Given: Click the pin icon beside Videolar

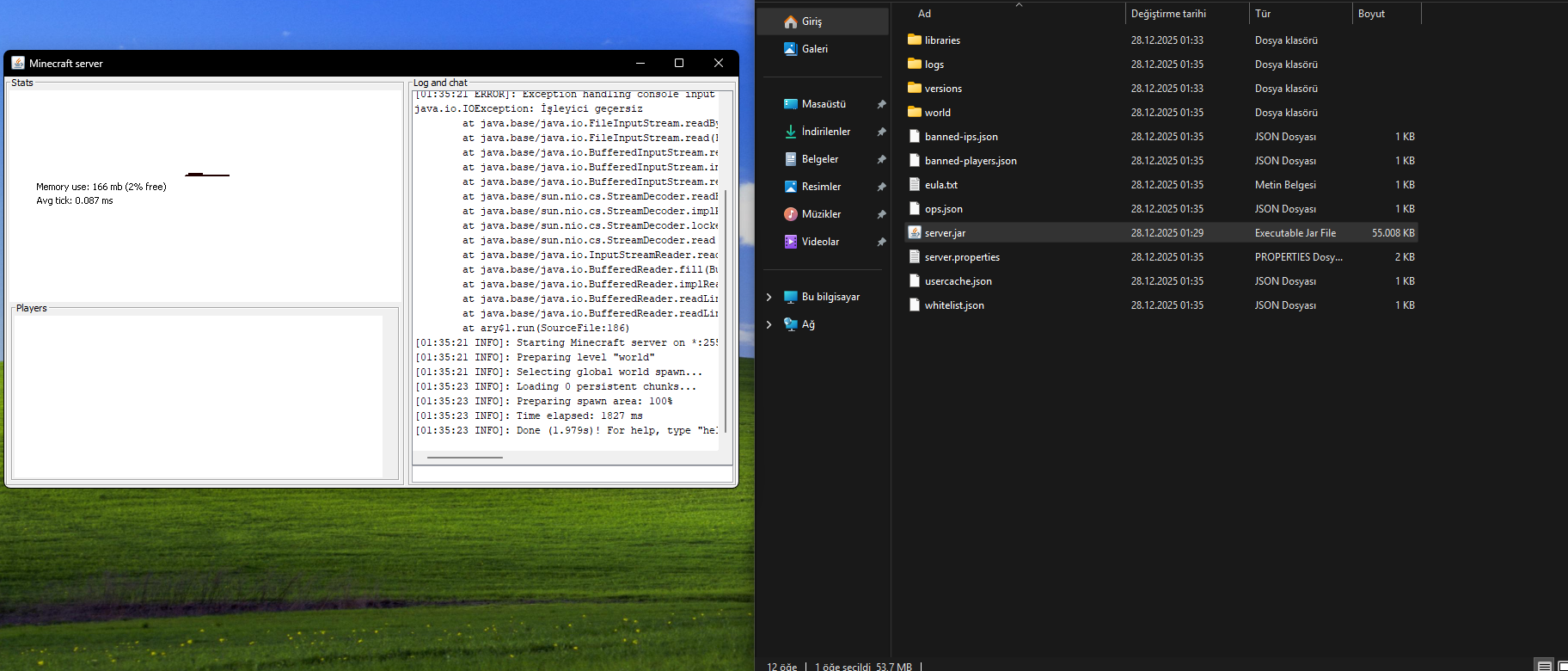Looking at the screenshot, I should pyautogui.click(x=881, y=242).
